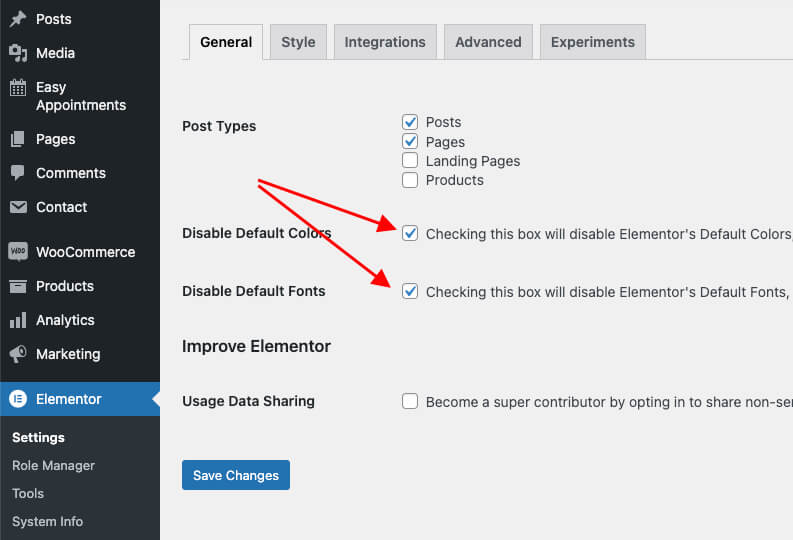
Task: Click the Contact envelope icon
Action: [18, 207]
